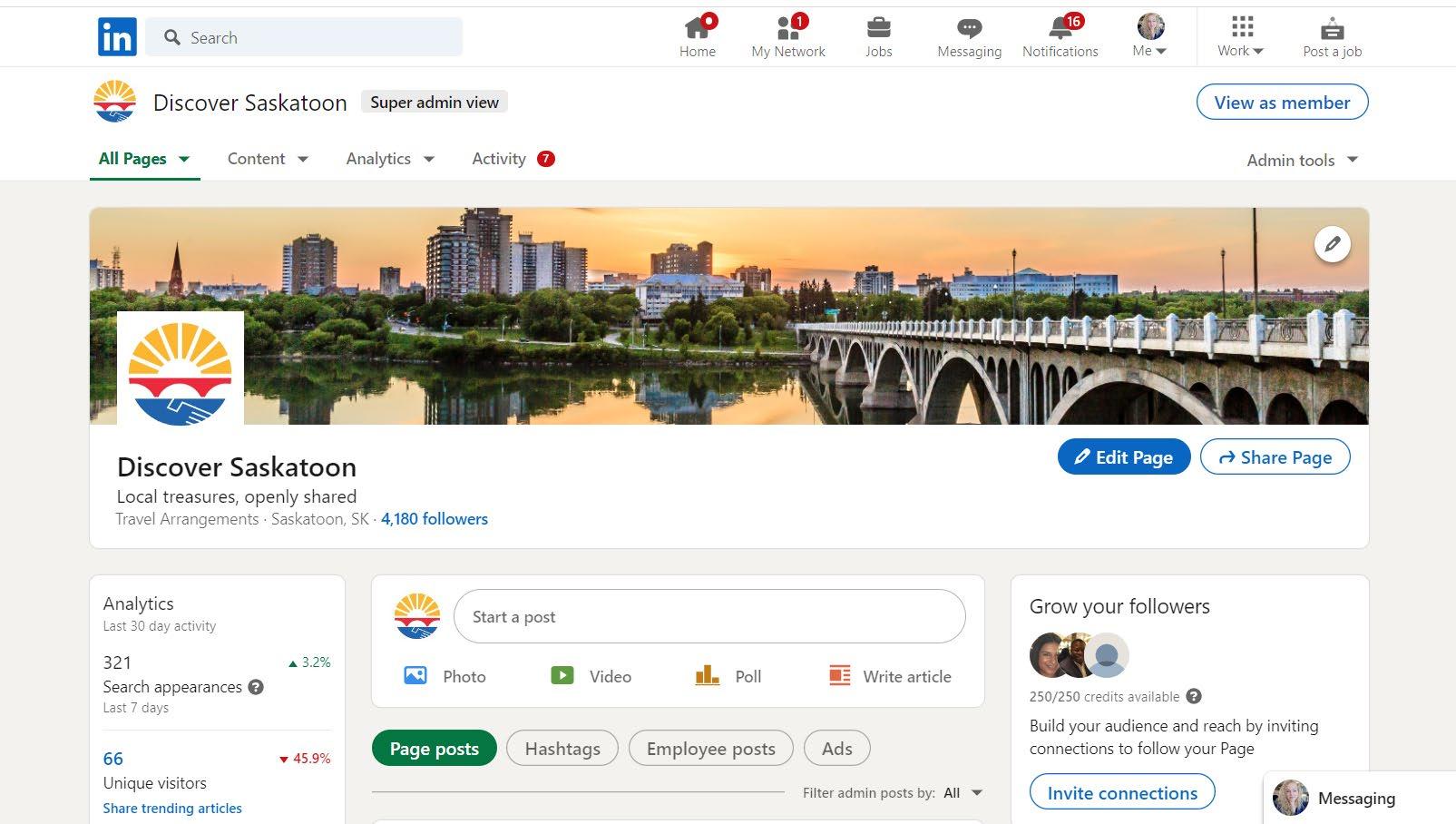Click the Search input field

coord(304,37)
